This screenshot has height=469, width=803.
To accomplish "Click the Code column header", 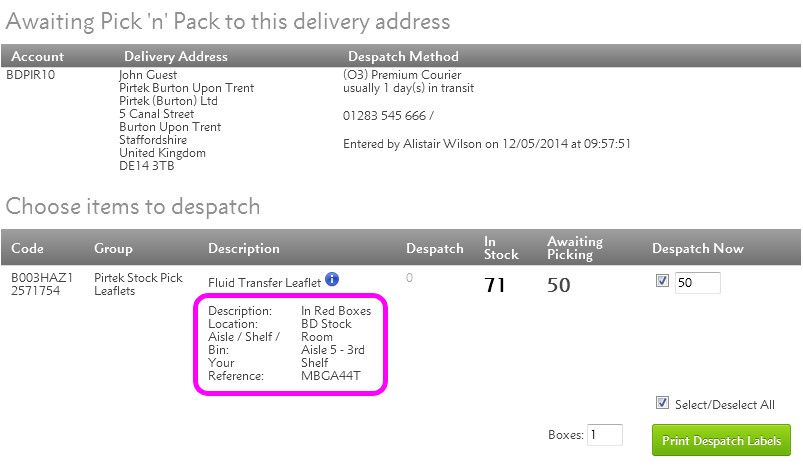I will pos(27,248).
